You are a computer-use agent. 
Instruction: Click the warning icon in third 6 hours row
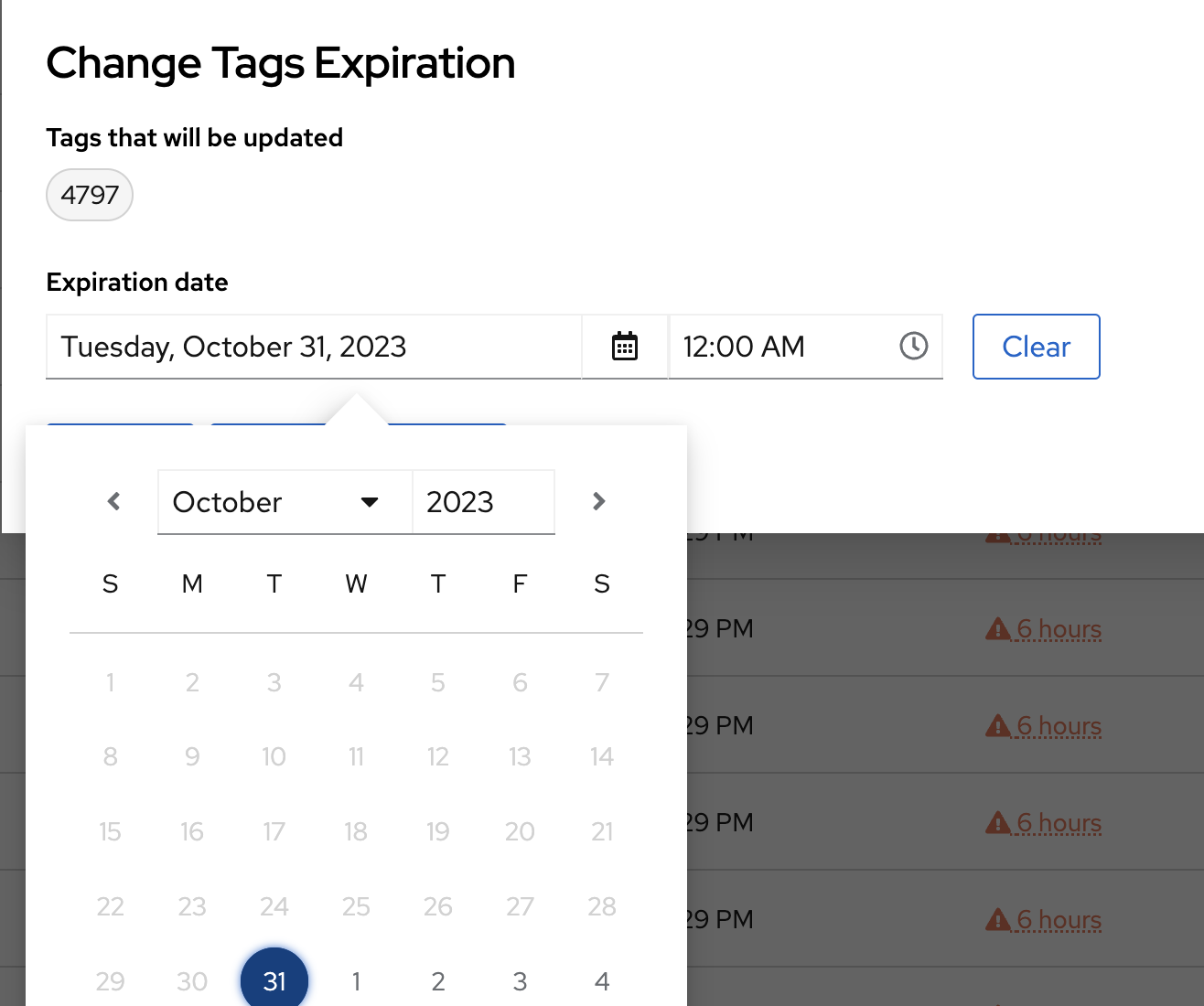click(997, 823)
